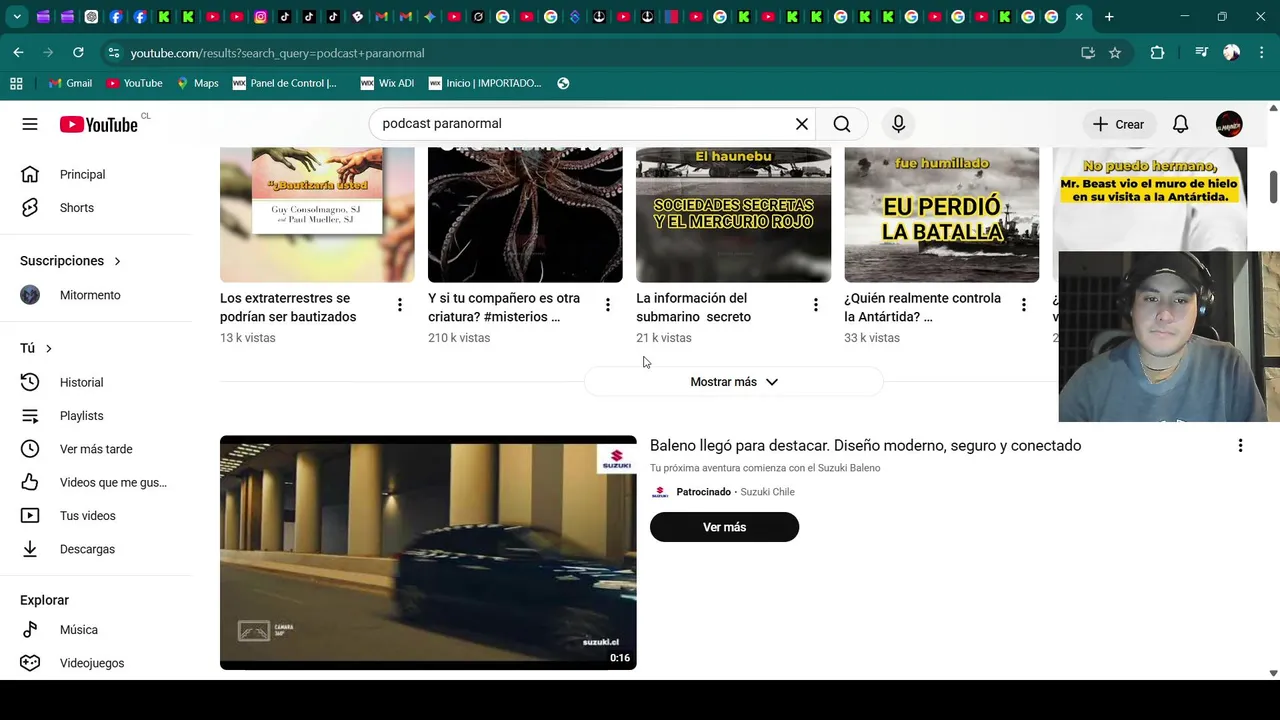Click the Crear button
The width and height of the screenshot is (1280, 720).
(1118, 124)
